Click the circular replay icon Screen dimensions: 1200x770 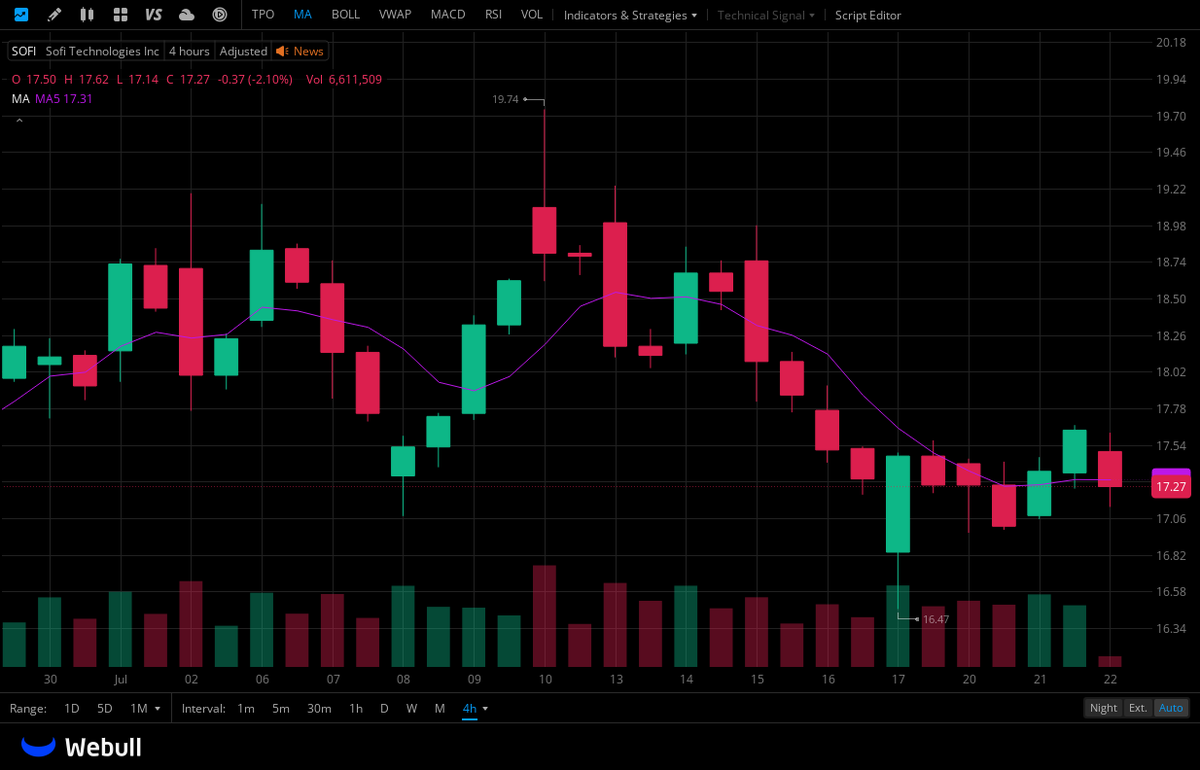(220, 15)
